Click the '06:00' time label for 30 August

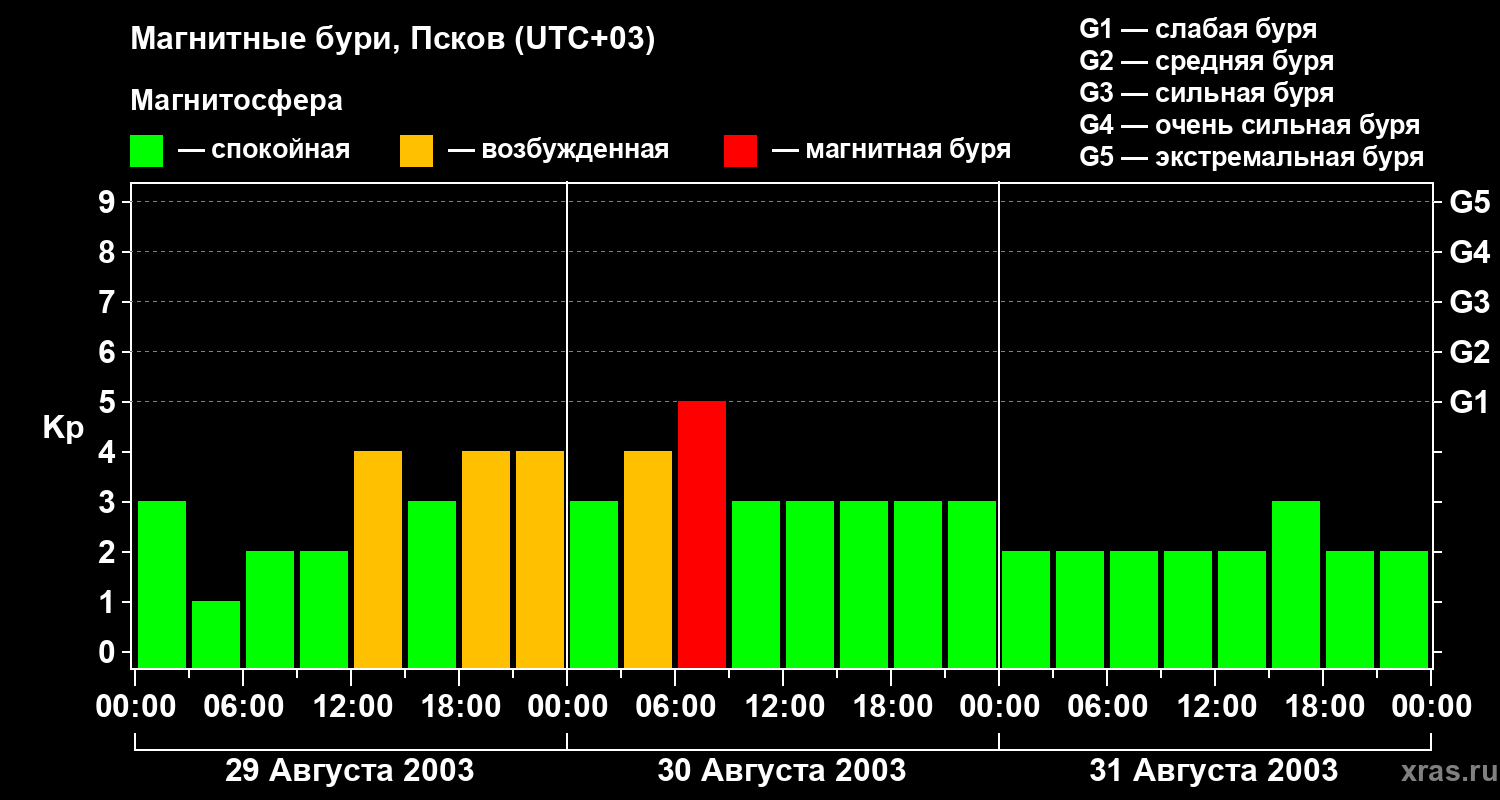675,707
